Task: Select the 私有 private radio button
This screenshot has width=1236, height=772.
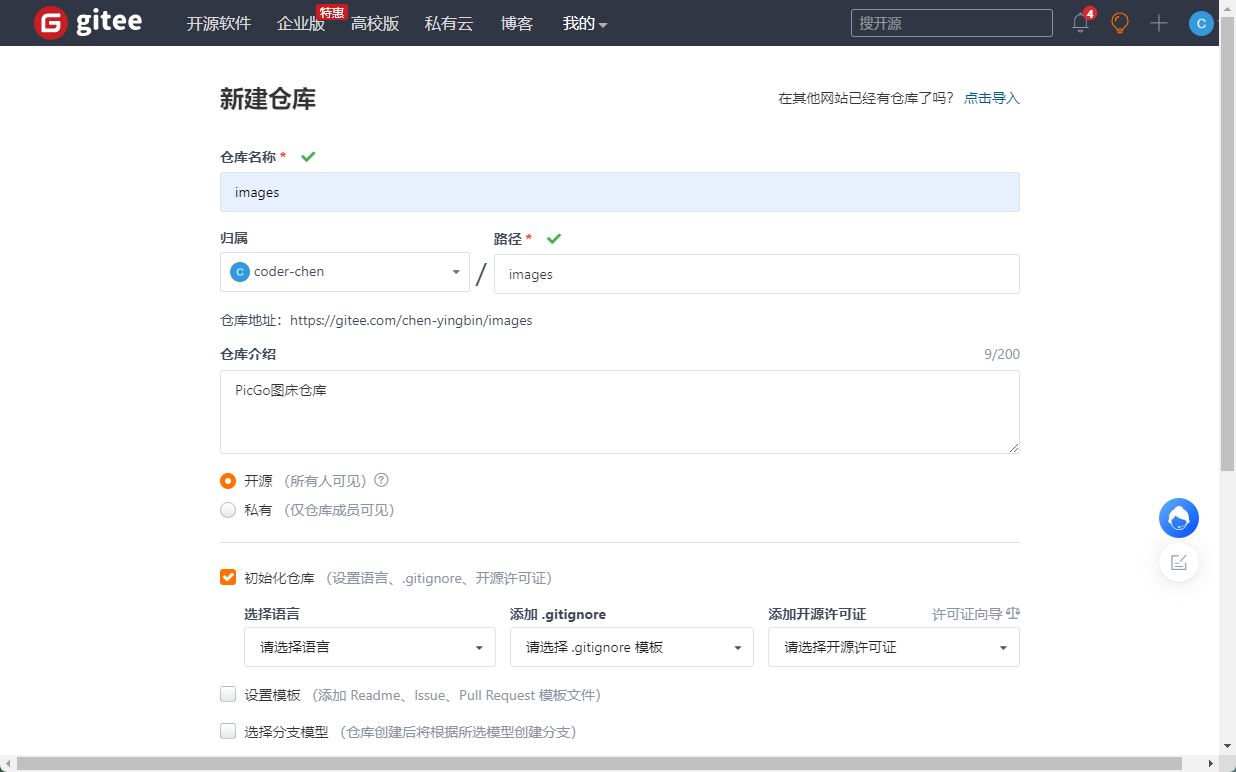Action: coord(228,510)
